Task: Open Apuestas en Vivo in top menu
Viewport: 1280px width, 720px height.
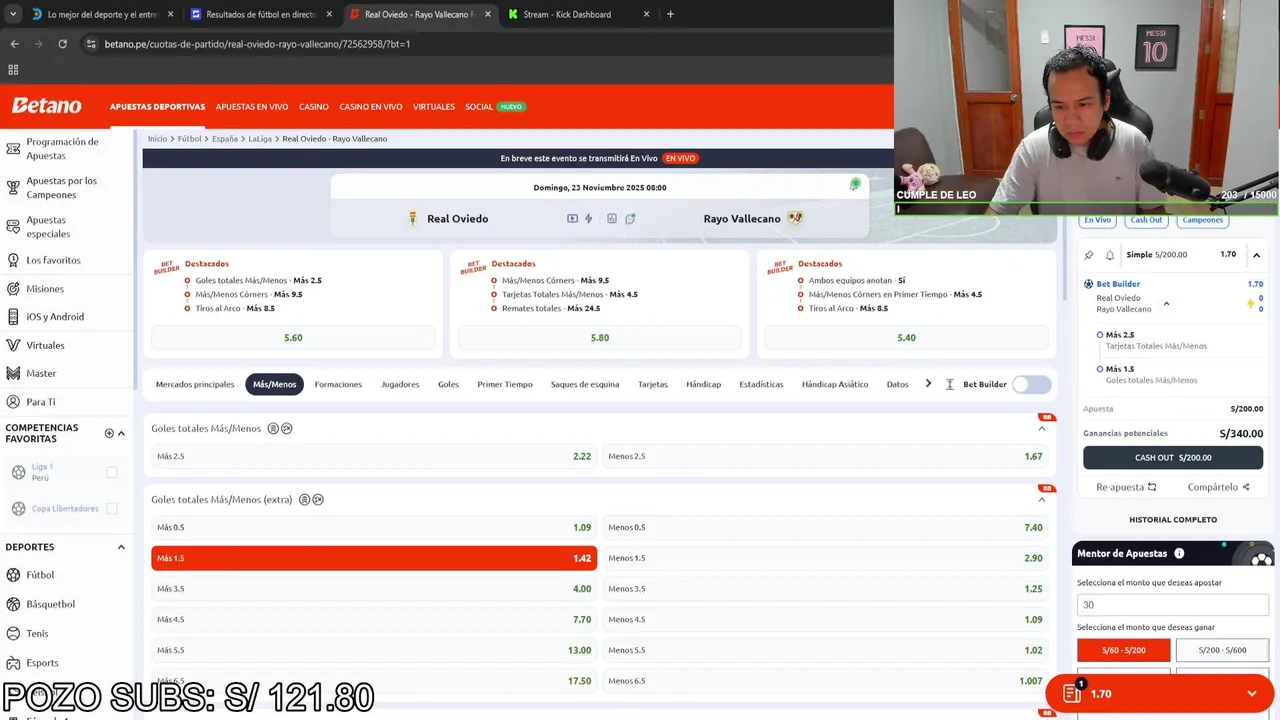Action: (x=252, y=107)
